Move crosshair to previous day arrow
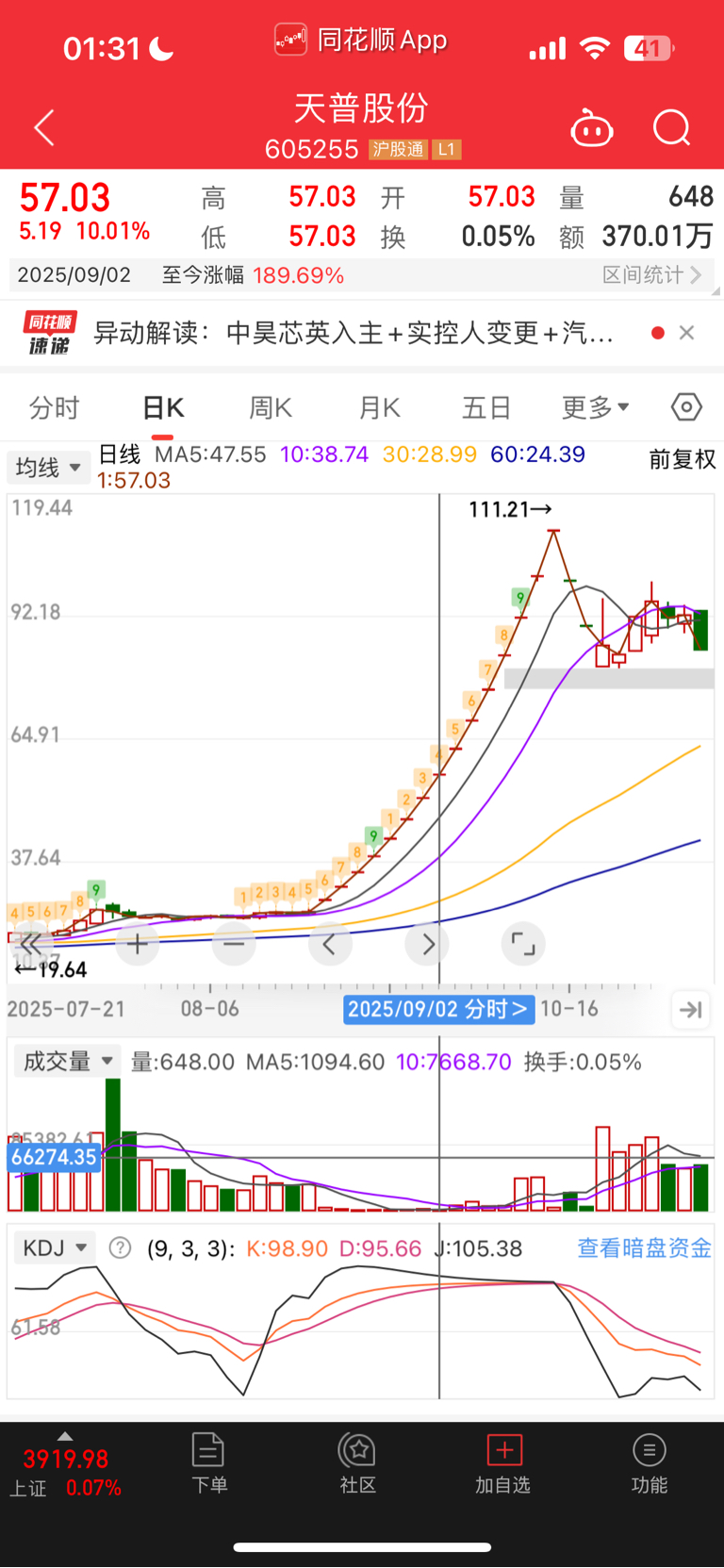The image size is (724, 1568). point(330,944)
